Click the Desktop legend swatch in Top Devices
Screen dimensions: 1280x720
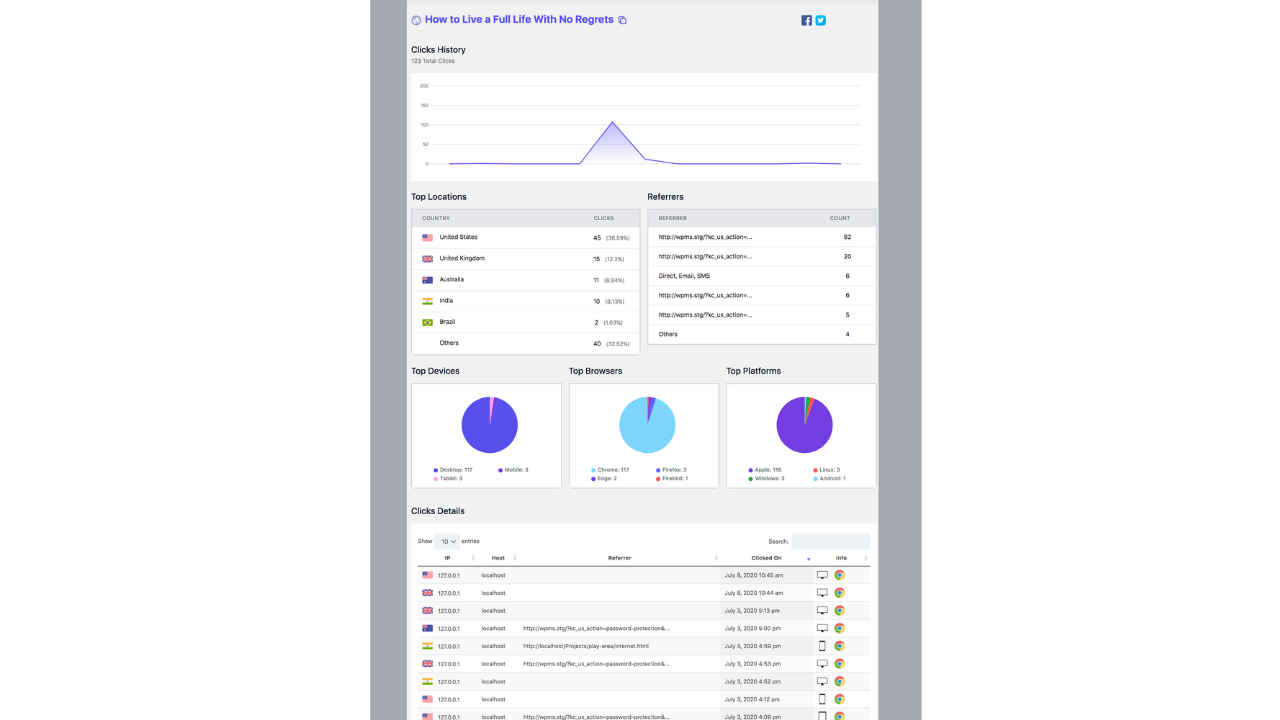click(436, 470)
